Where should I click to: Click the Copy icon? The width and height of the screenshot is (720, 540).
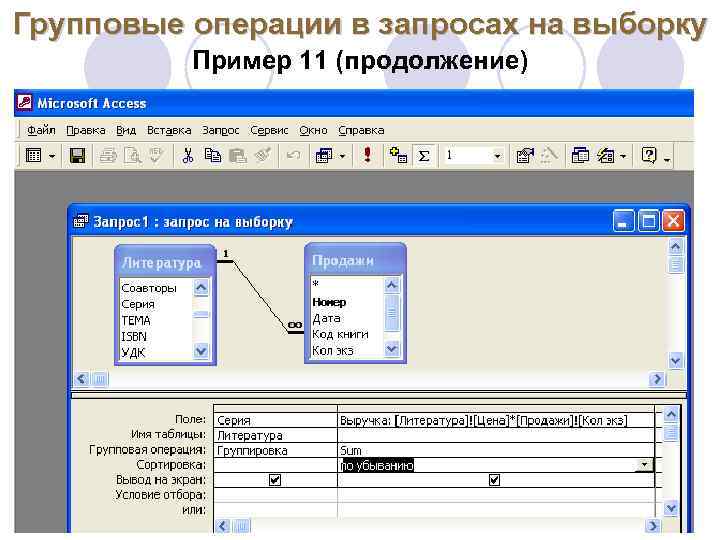tap(213, 156)
